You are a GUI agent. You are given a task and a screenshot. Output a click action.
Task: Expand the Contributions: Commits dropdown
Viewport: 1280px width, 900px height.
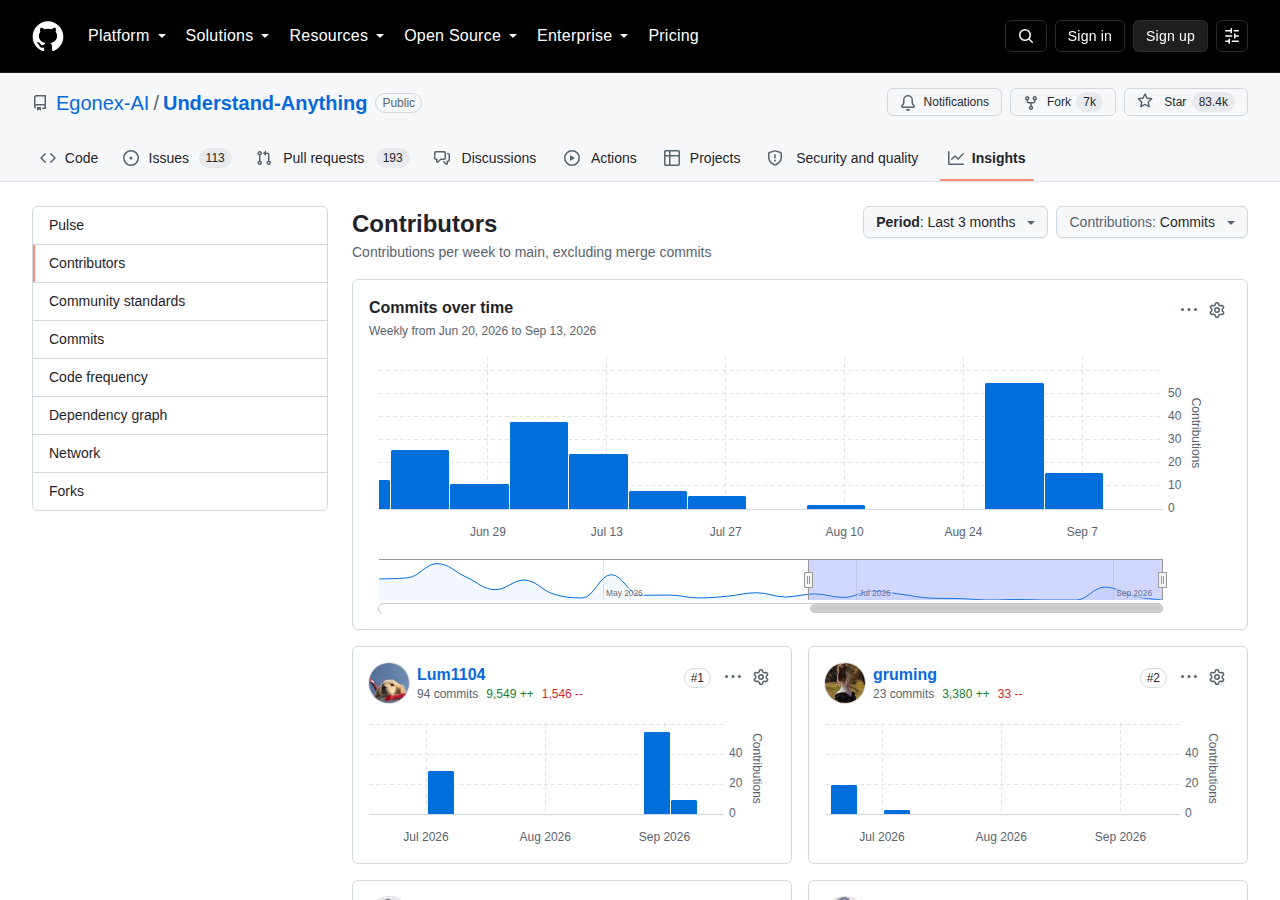pyautogui.click(x=1152, y=222)
